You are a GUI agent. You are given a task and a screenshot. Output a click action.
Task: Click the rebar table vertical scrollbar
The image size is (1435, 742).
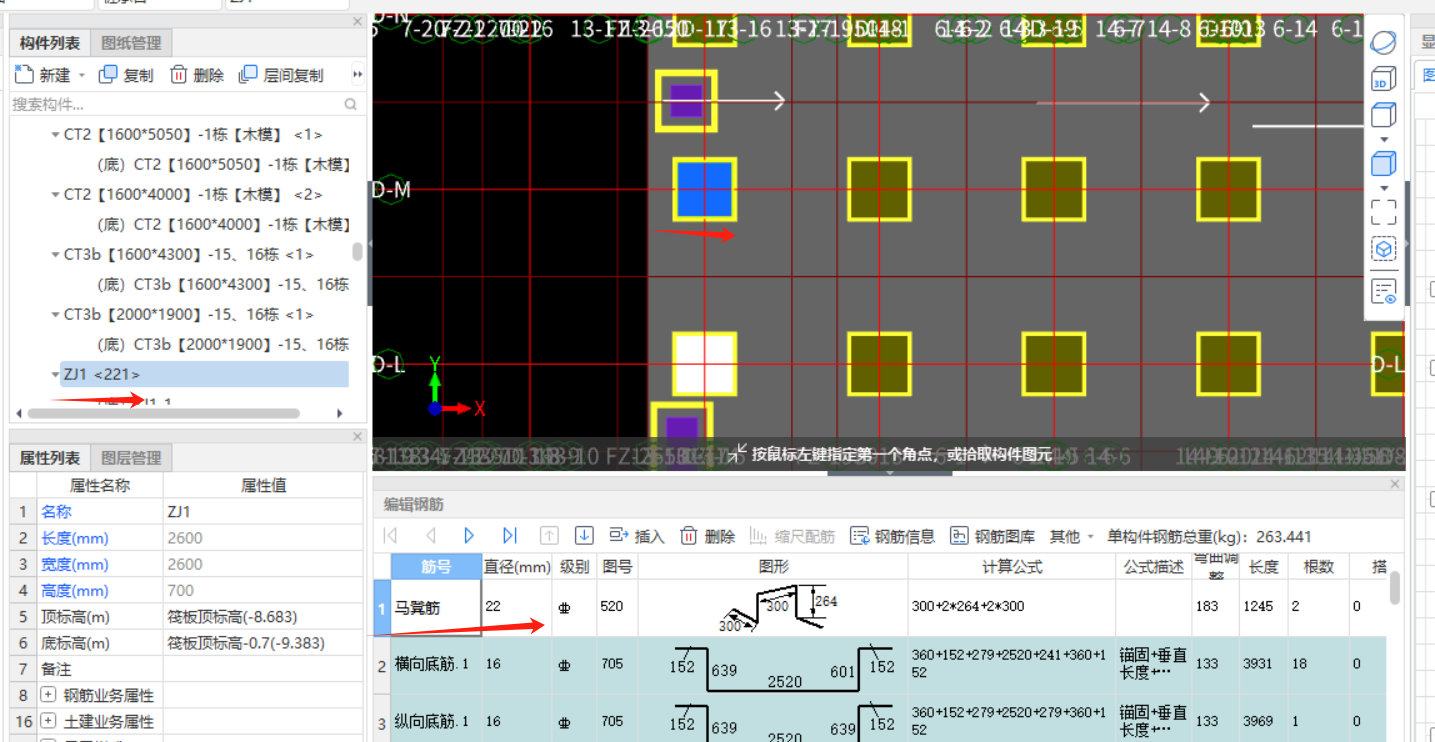click(1395, 588)
